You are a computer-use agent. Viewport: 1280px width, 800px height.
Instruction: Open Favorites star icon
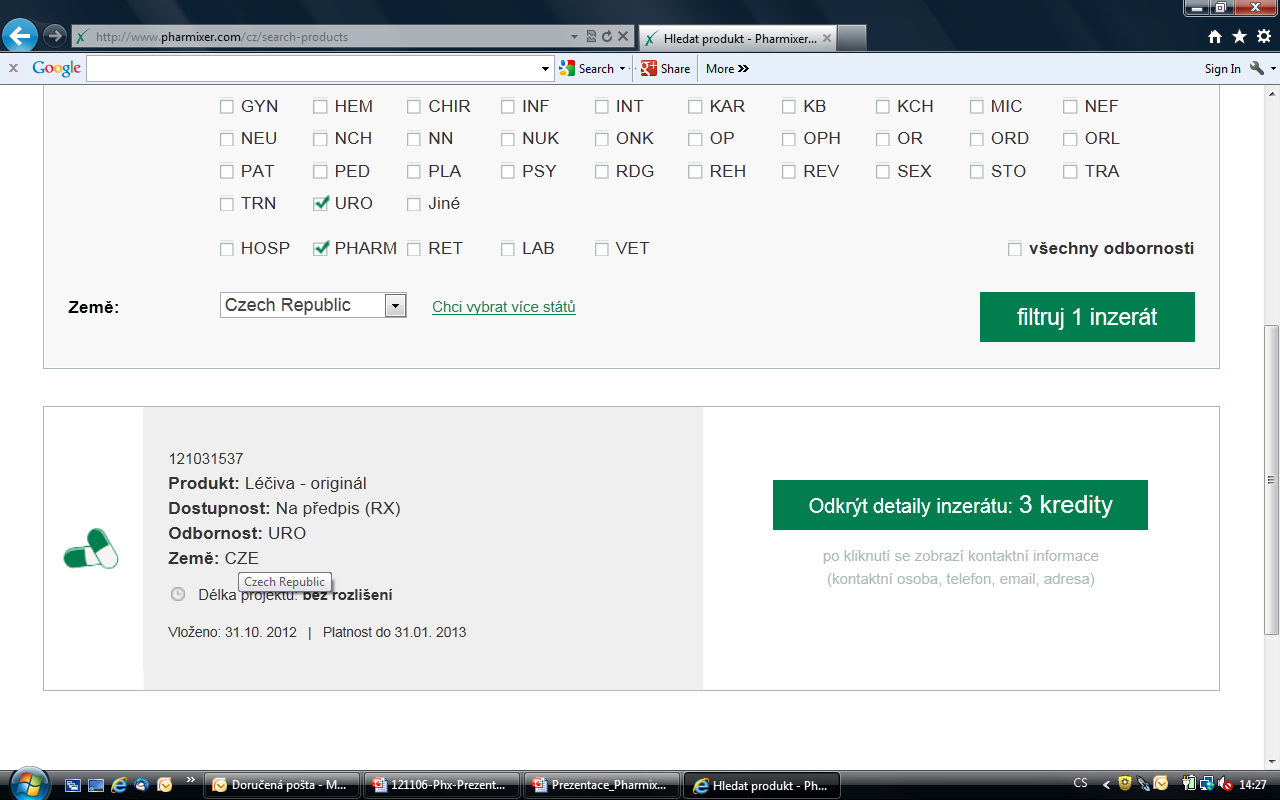(1239, 37)
